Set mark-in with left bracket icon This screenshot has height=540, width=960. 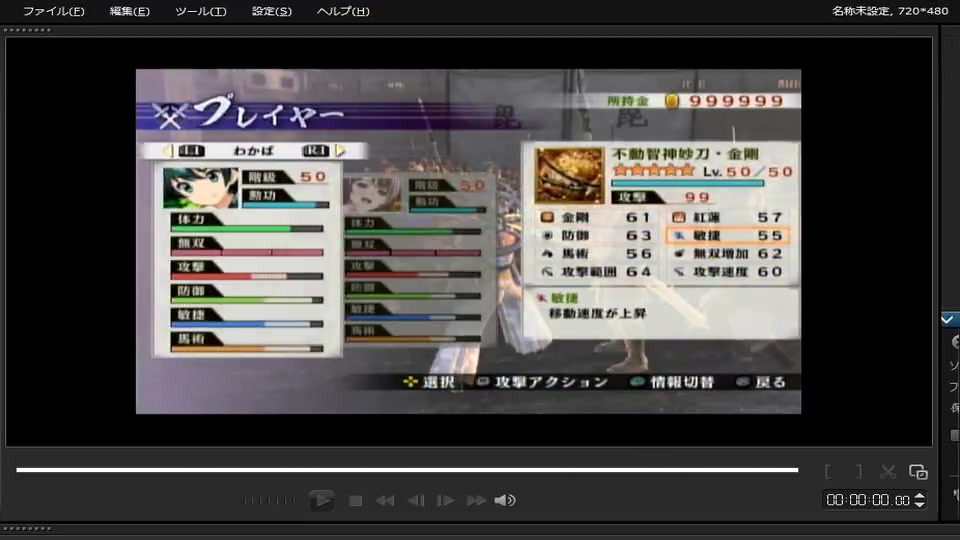click(828, 471)
